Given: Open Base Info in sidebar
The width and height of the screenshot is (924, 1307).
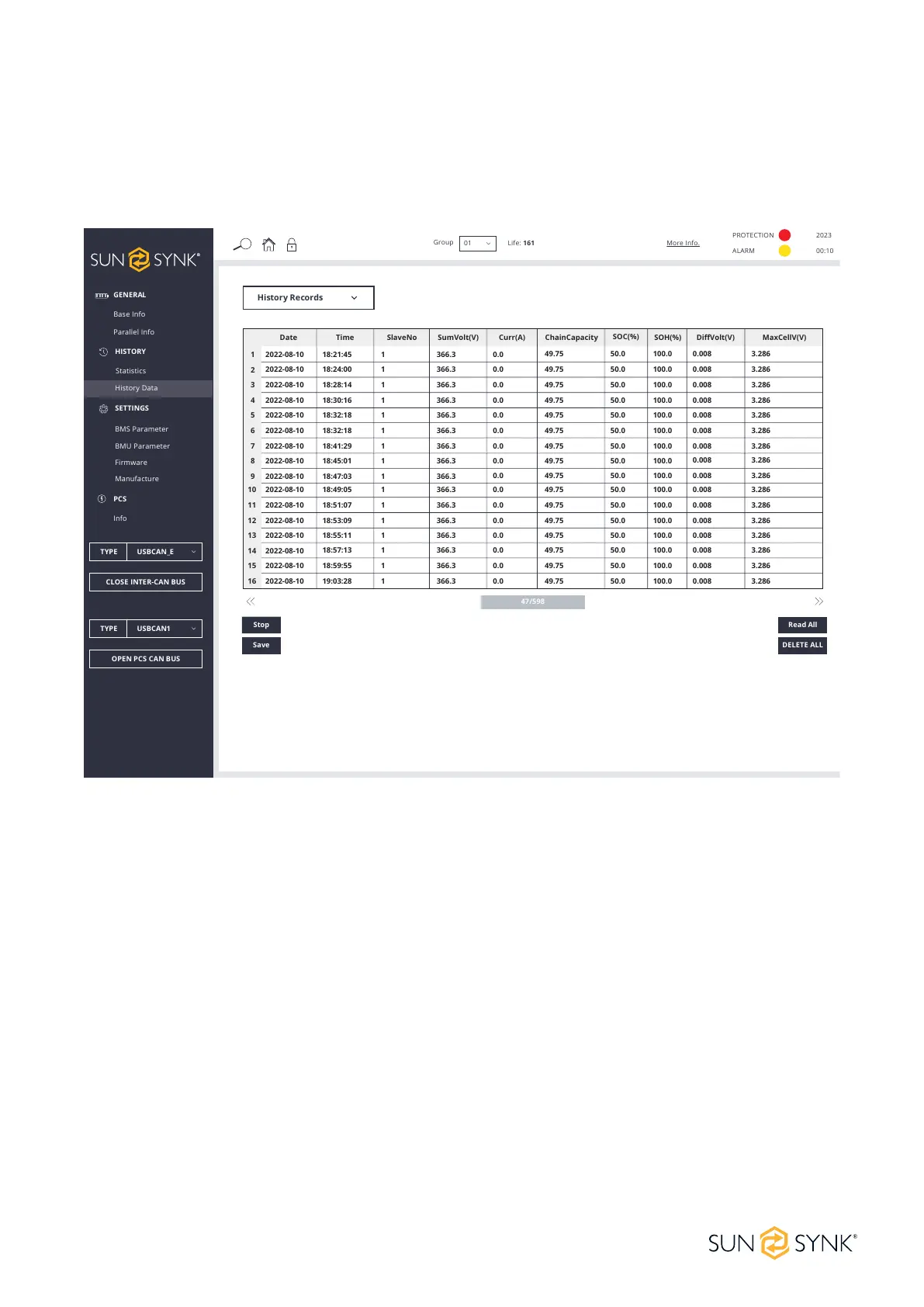Looking at the screenshot, I should click(x=129, y=314).
